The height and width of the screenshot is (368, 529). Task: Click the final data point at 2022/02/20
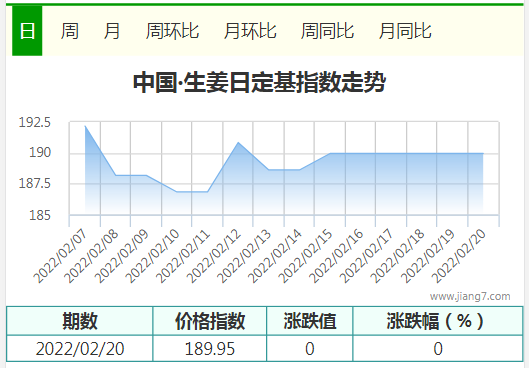click(483, 153)
